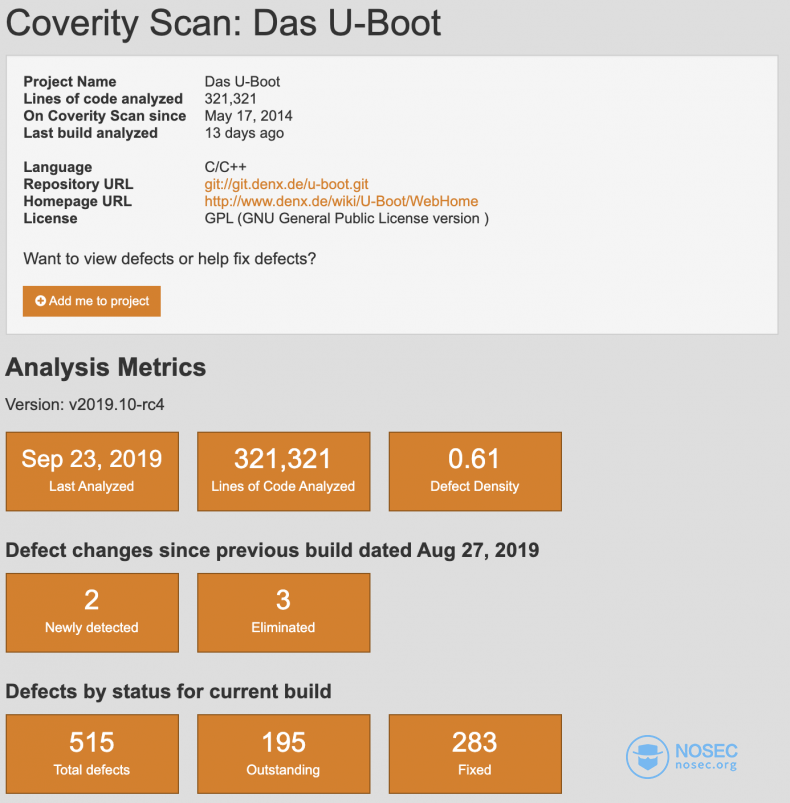
Task: Click the May 17, 2014 date value
Action: pyautogui.click(x=248, y=116)
